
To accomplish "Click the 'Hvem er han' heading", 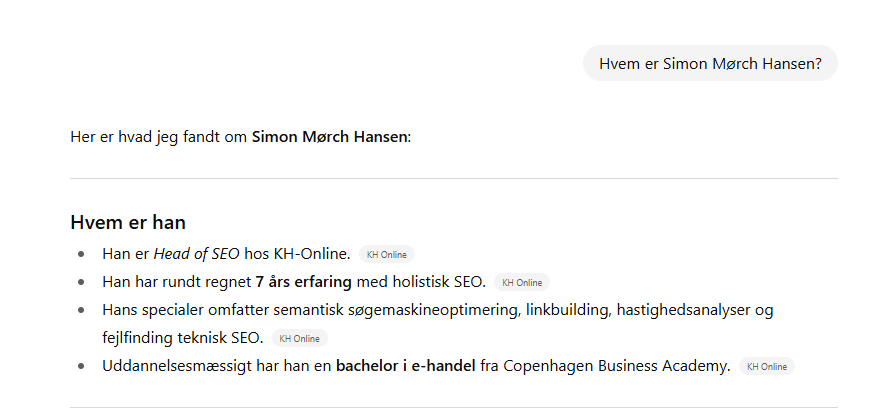I will 128,222.
